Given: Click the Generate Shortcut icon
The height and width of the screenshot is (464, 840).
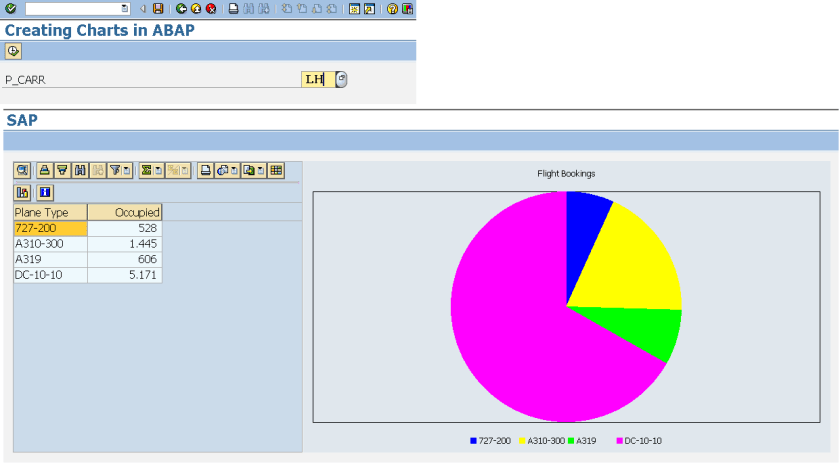Looking at the screenshot, I should click(370, 9).
